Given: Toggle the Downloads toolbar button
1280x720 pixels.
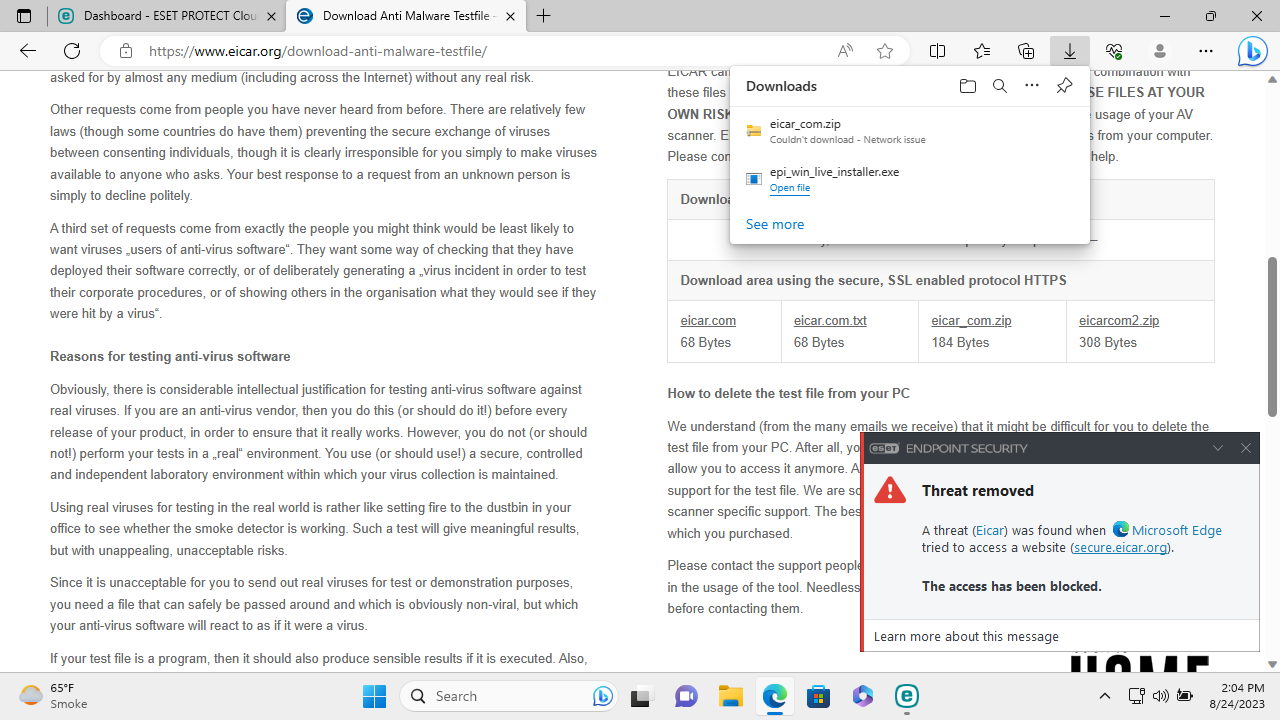Looking at the screenshot, I should (x=1070, y=51).
